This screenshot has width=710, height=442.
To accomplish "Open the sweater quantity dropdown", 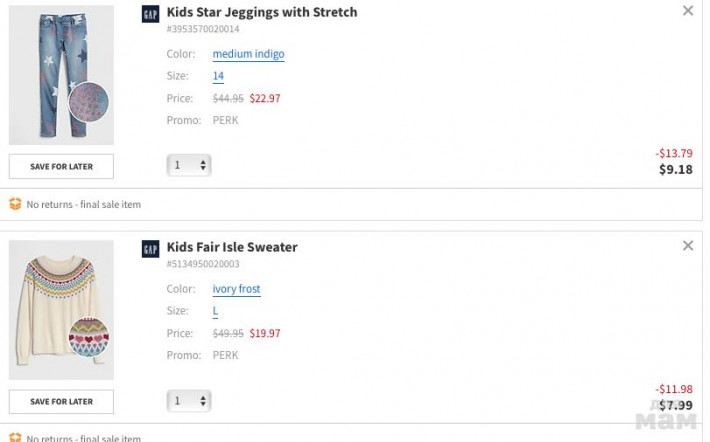I will 189,400.
